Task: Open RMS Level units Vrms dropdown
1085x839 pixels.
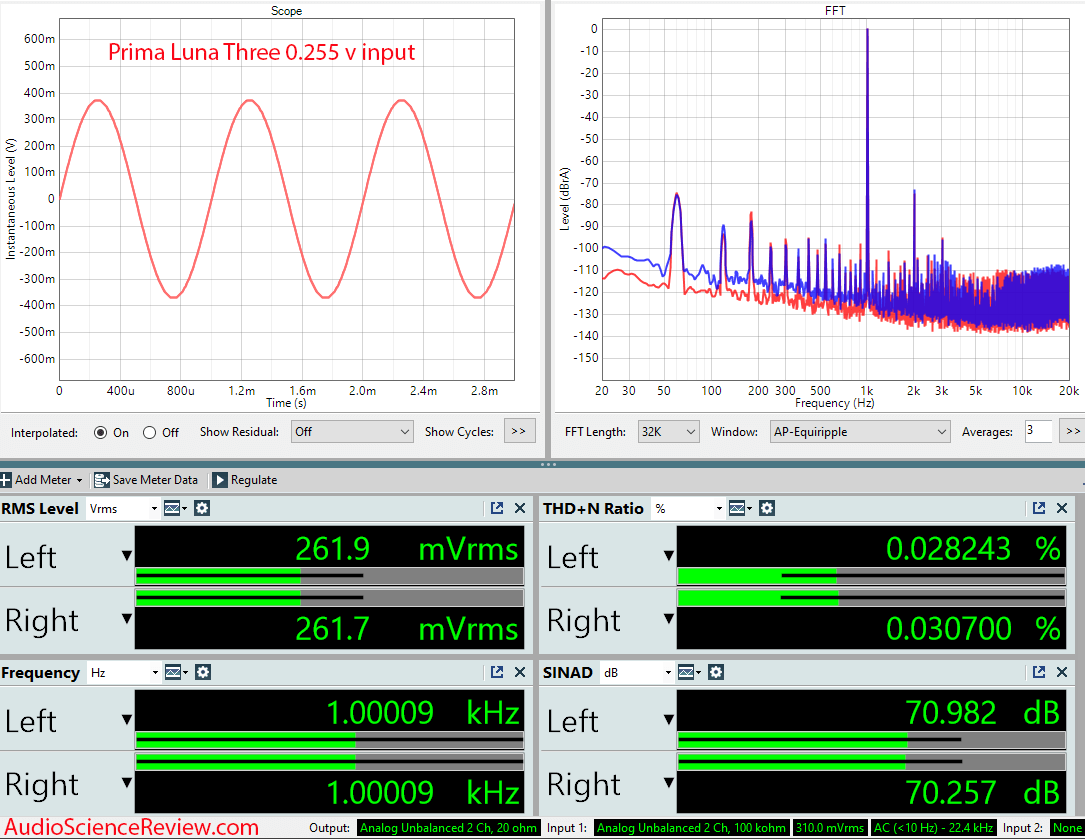Action: pyautogui.click(x=123, y=509)
